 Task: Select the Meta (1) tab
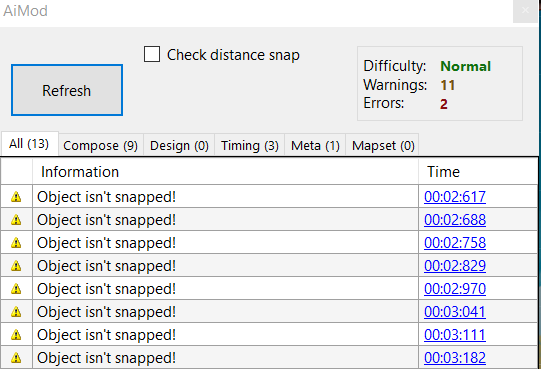315,145
